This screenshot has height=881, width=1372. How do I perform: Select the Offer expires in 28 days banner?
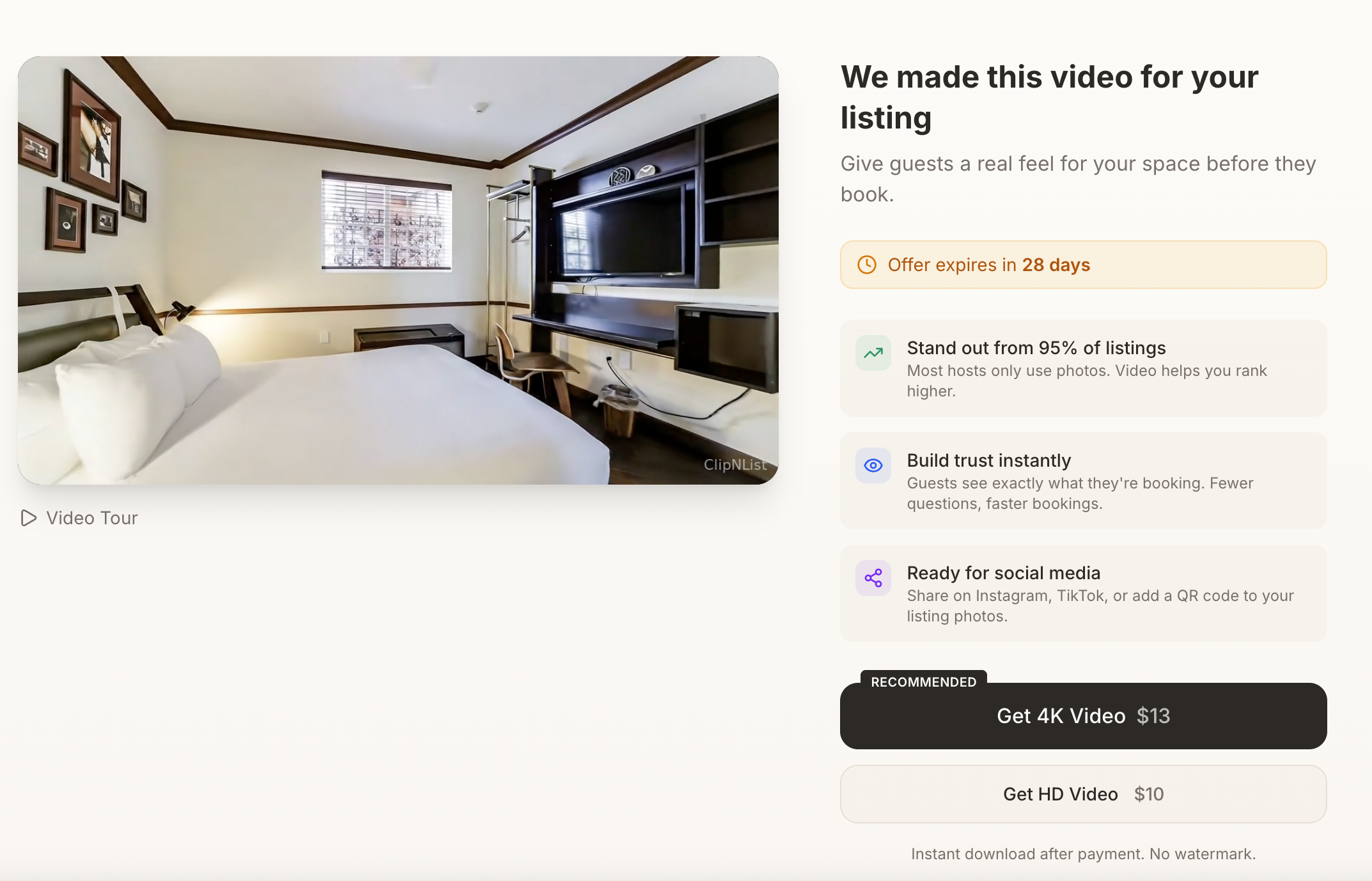[1083, 265]
